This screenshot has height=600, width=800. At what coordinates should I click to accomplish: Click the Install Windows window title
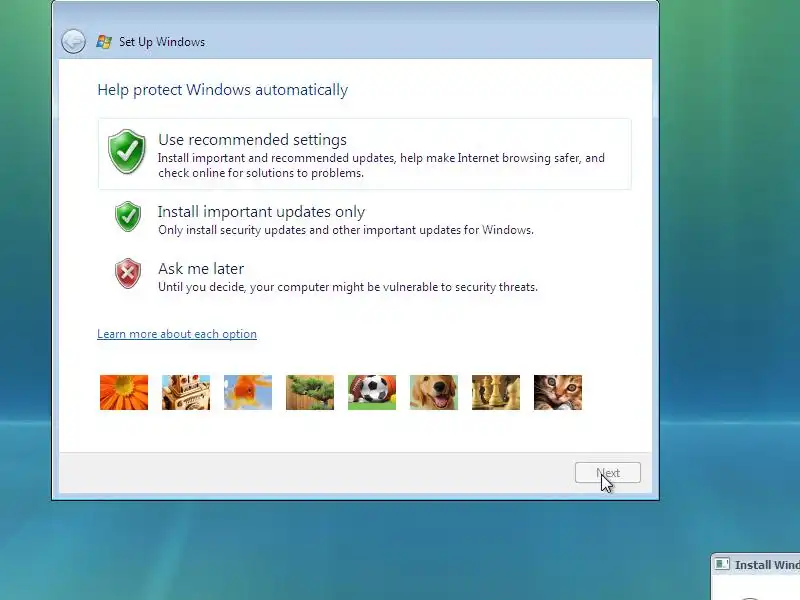coord(767,565)
